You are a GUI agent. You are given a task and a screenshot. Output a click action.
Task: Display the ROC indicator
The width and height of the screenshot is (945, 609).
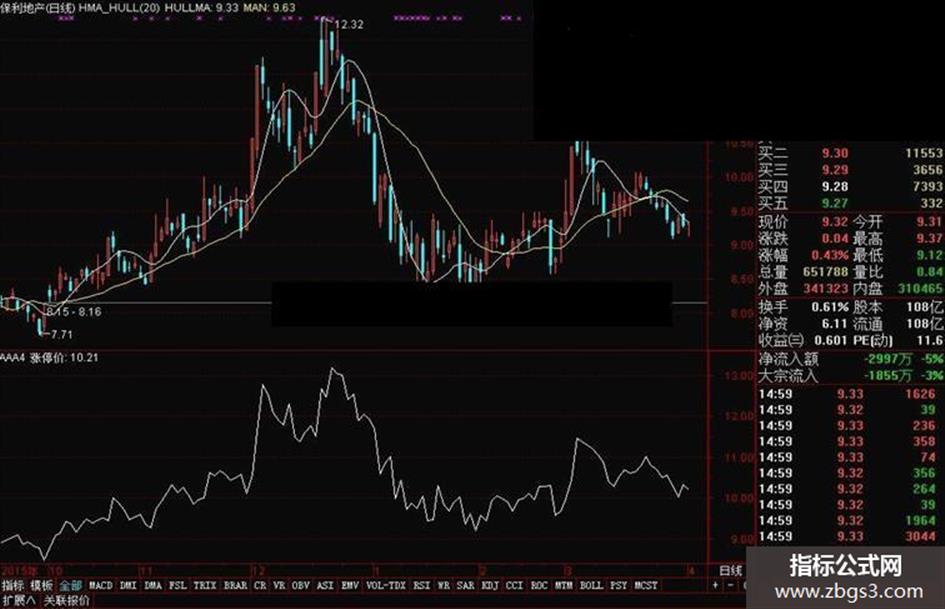(x=539, y=585)
